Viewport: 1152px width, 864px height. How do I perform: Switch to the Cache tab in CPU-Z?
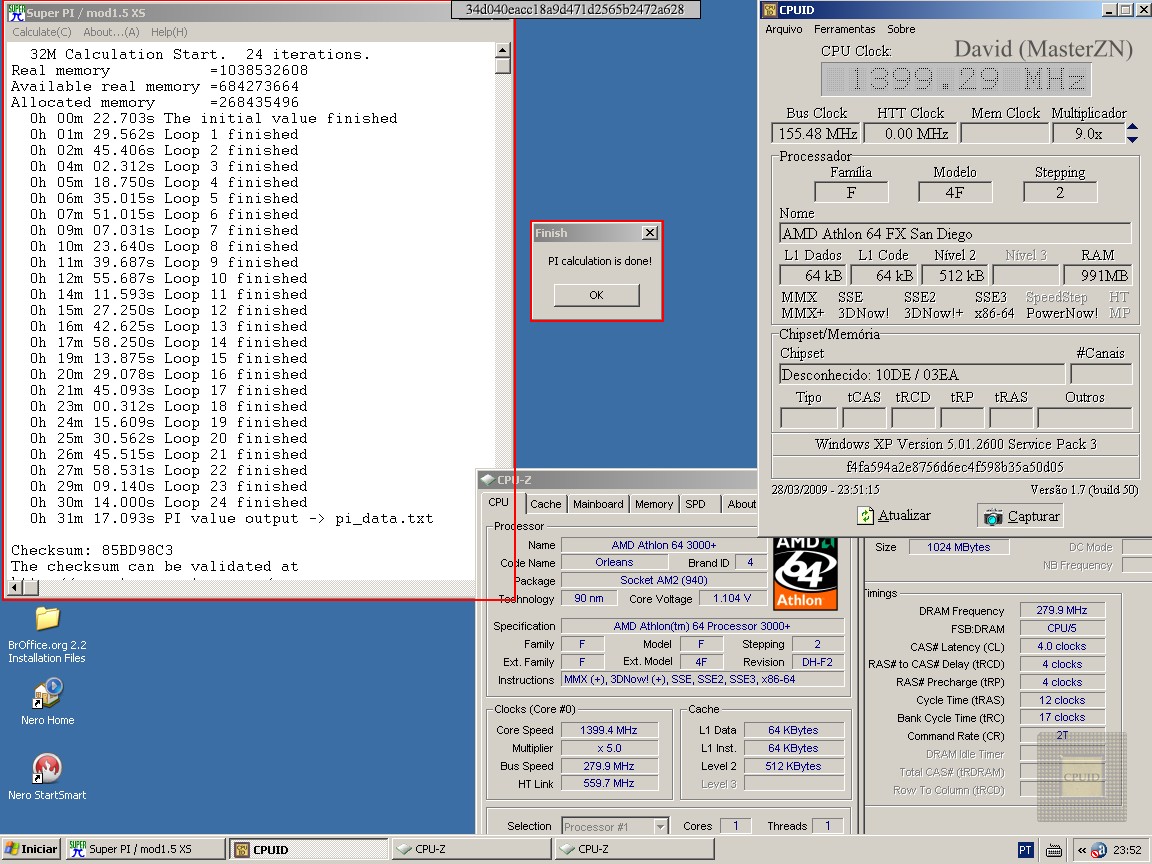pyautogui.click(x=546, y=504)
